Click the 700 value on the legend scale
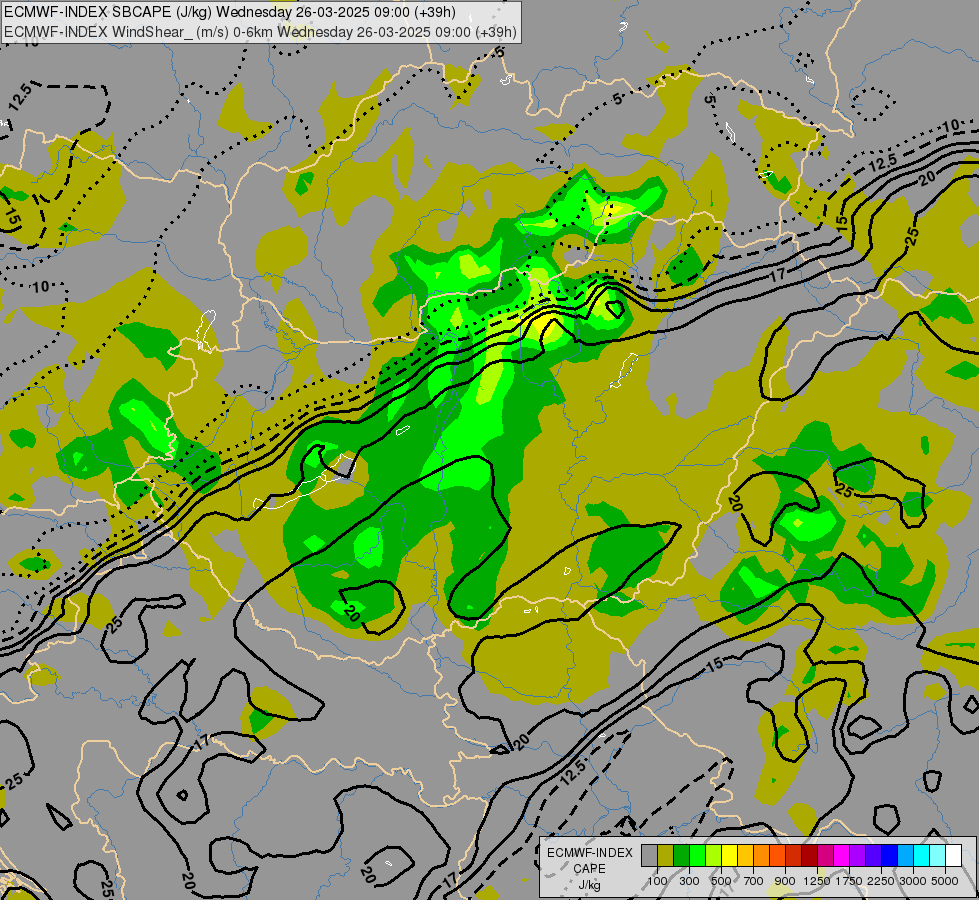The width and height of the screenshot is (979, 900). click(754, 881)
